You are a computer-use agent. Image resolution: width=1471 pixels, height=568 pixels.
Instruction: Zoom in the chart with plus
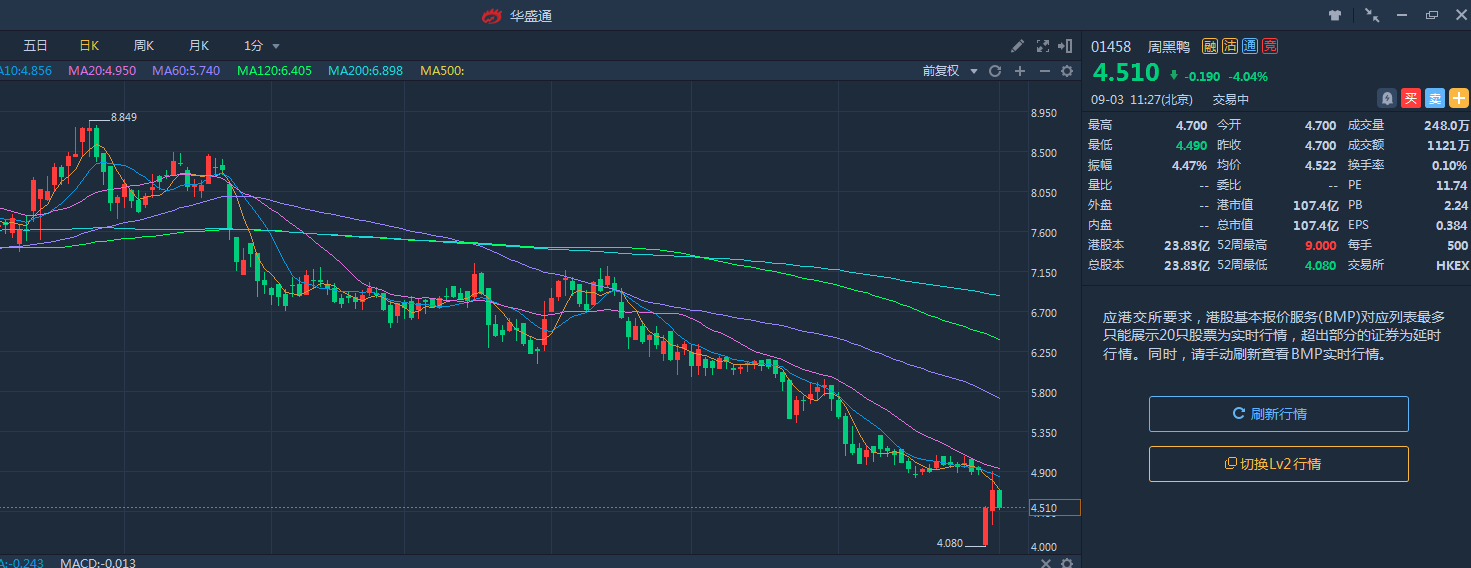(x=1020, y=71)
